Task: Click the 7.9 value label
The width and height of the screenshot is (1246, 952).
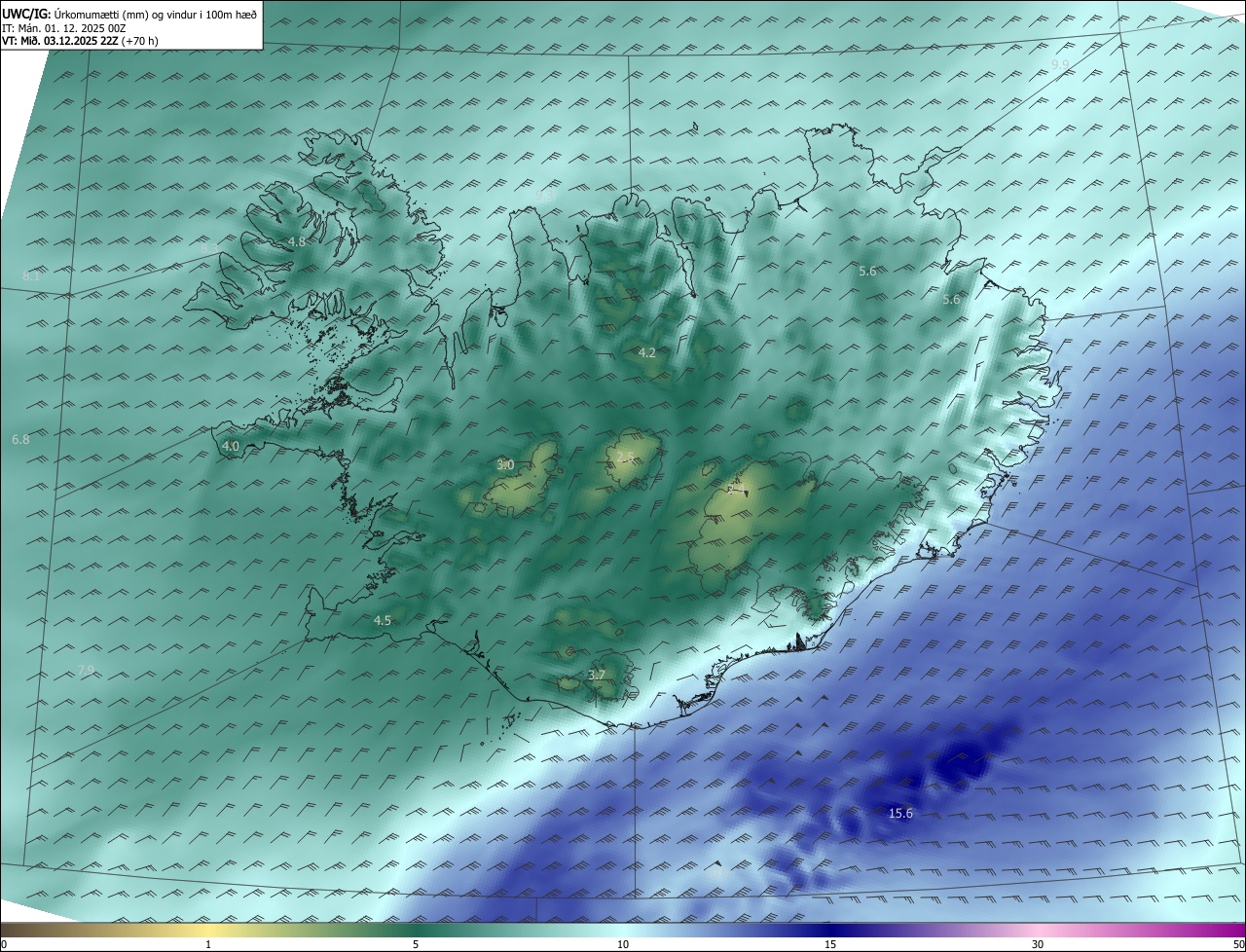Action: tap(86, 670)
